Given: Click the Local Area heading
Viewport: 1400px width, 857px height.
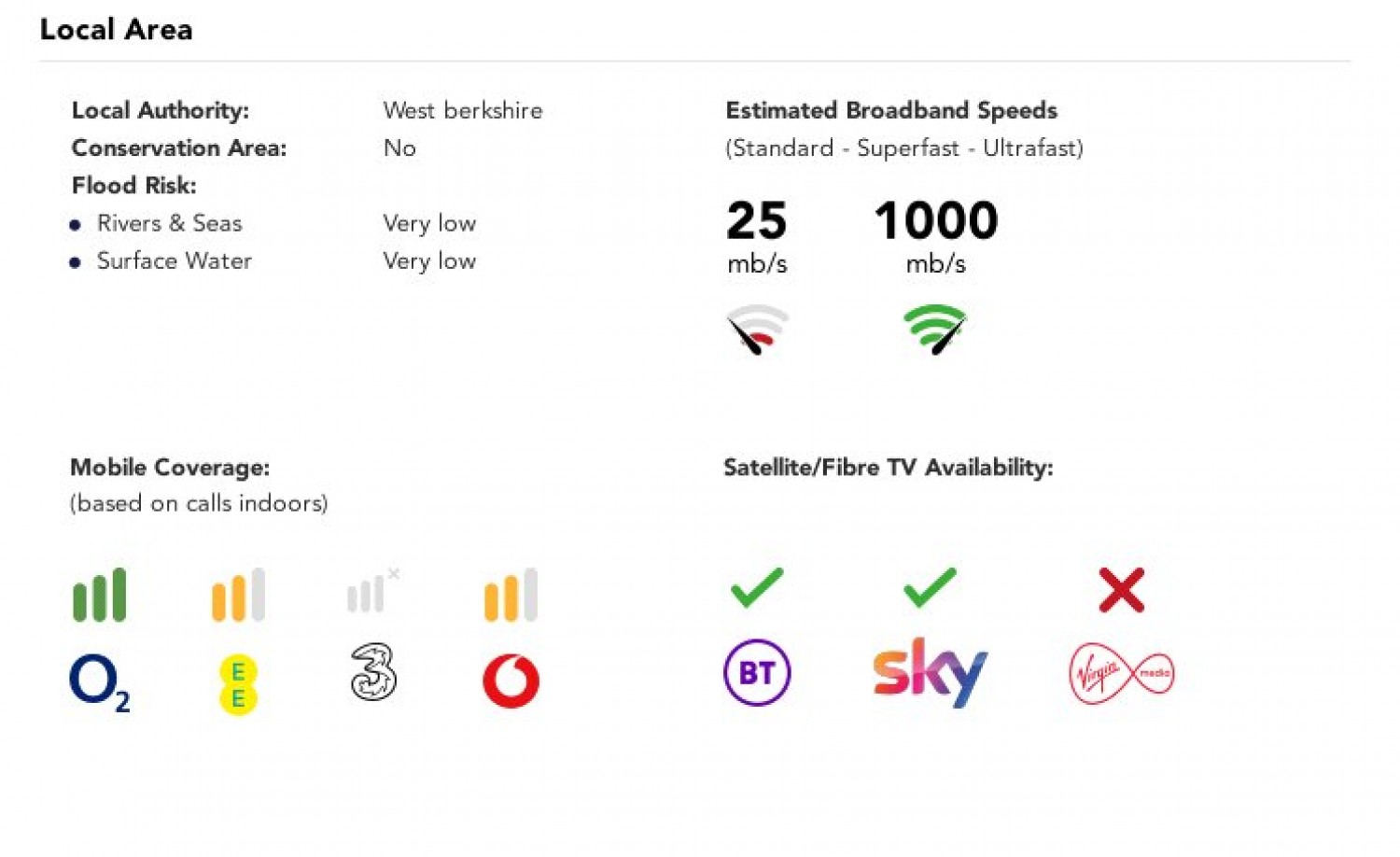Looking at the screenshot, I should (117, 30).
